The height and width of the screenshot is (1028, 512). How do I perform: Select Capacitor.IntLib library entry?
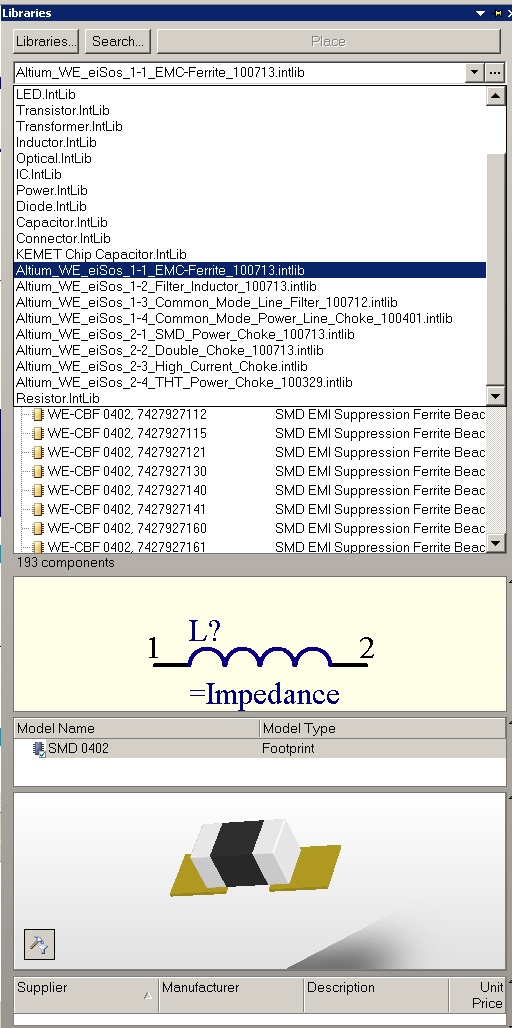point(250,222)
